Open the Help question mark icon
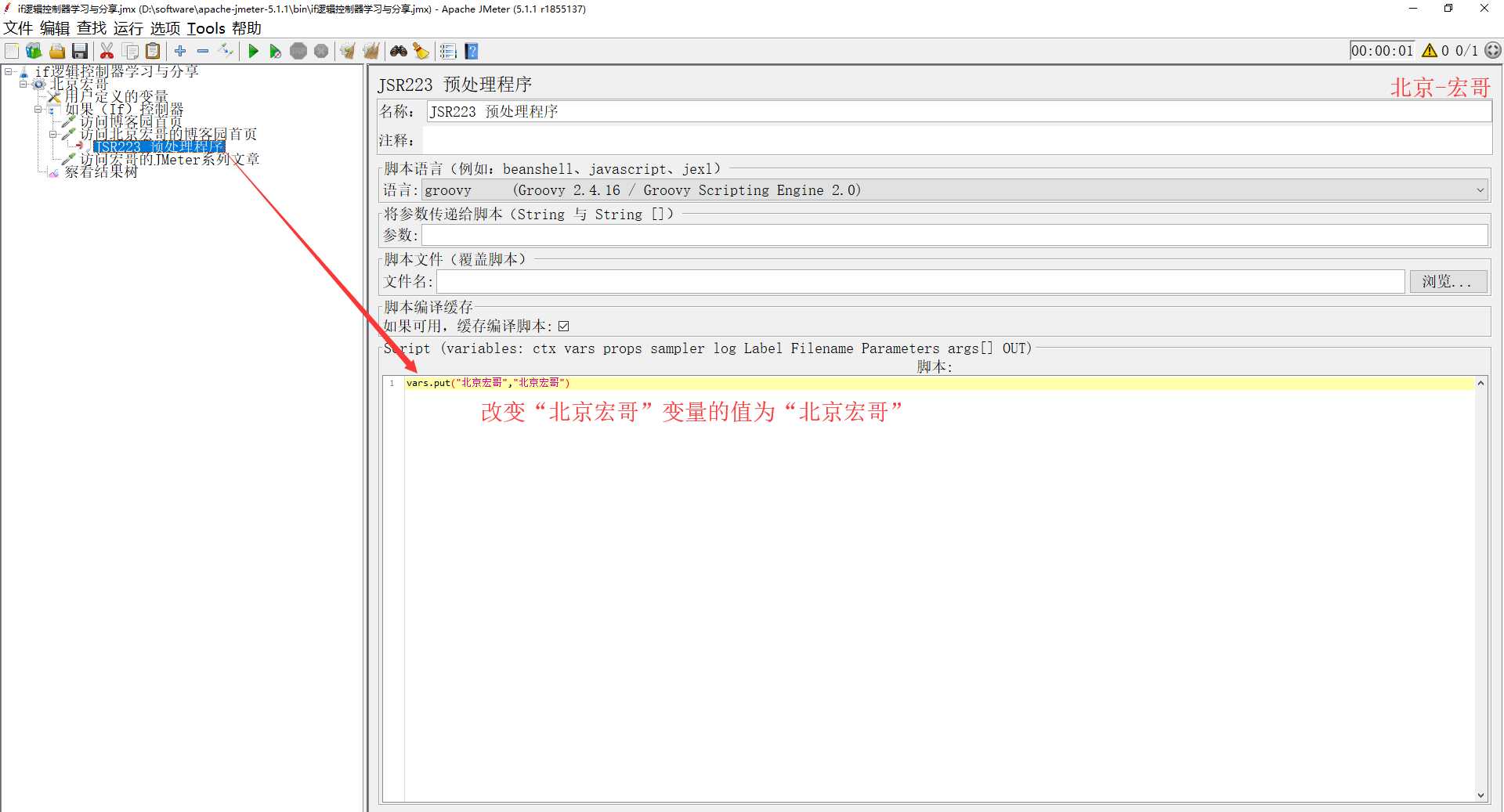The height and width of the screenshot is (812, 1504). point(471,51)
